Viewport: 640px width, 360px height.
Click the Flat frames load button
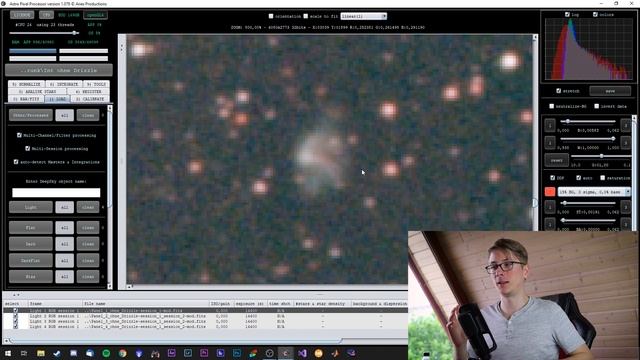point(31,227)
